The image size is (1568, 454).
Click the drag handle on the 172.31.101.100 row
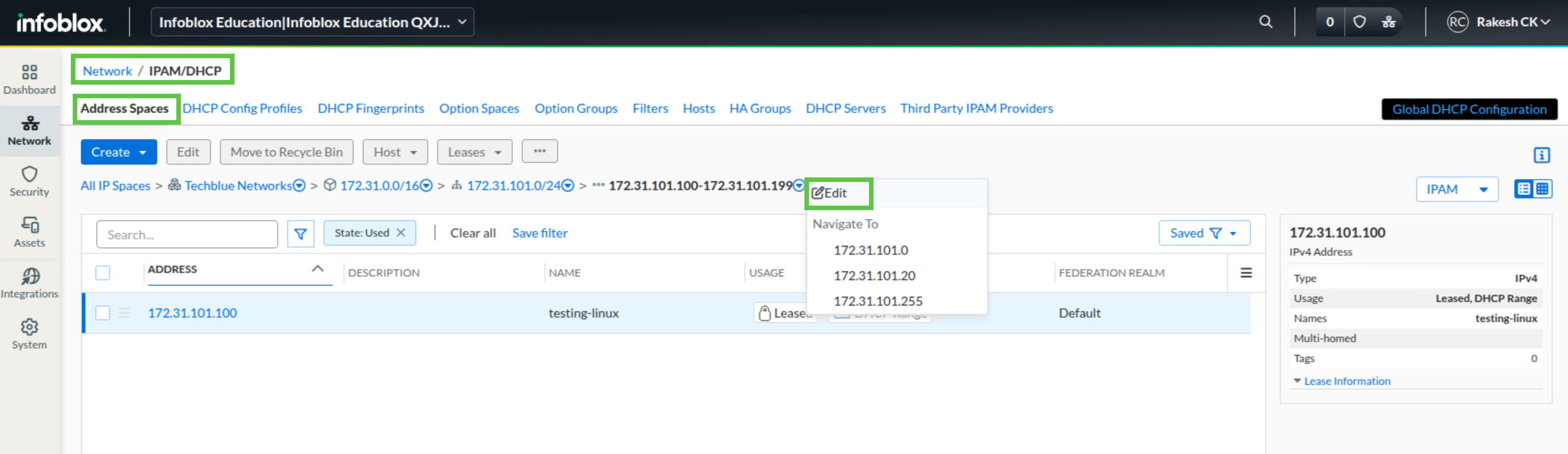[124, 313]
